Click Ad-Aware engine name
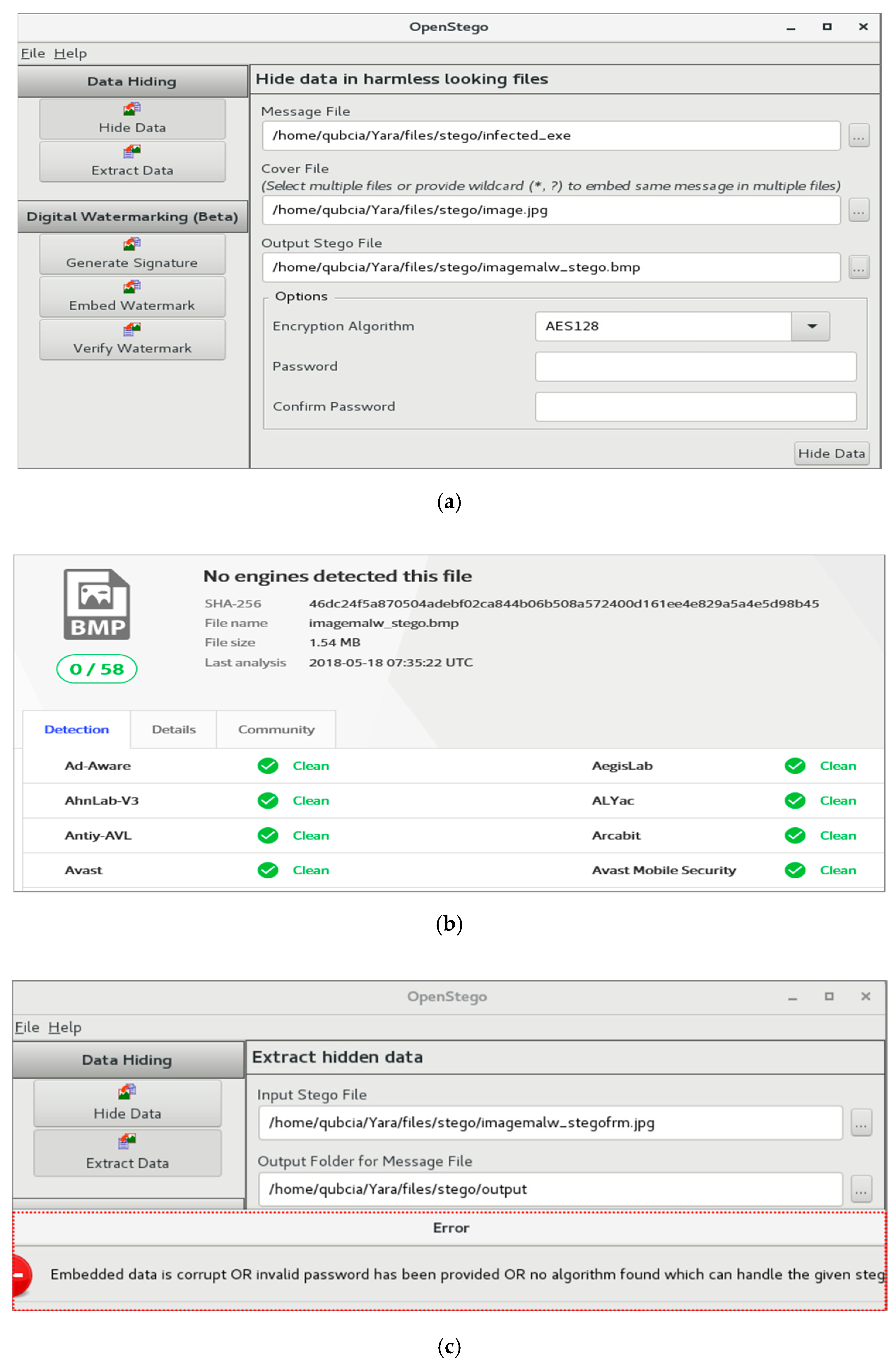896x1367 pixels. (x=98, y=766)
